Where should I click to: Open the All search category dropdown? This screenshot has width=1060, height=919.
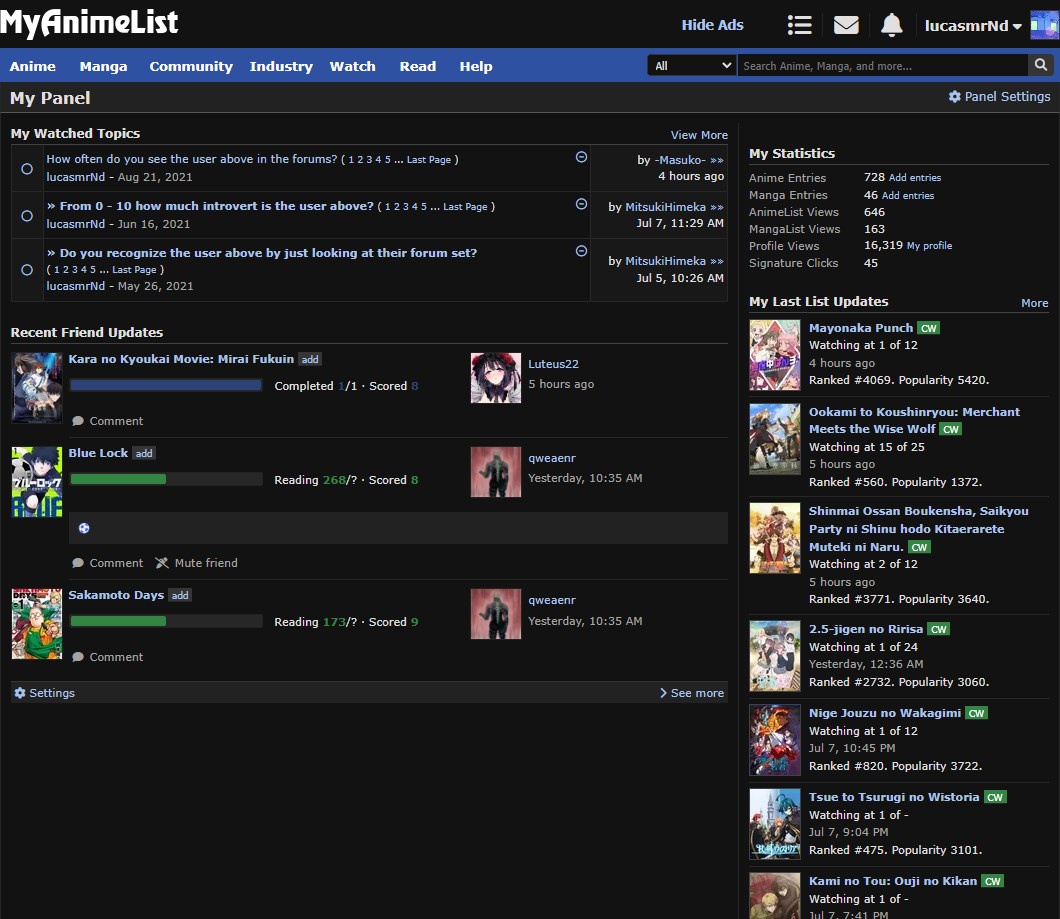(692, 66)
